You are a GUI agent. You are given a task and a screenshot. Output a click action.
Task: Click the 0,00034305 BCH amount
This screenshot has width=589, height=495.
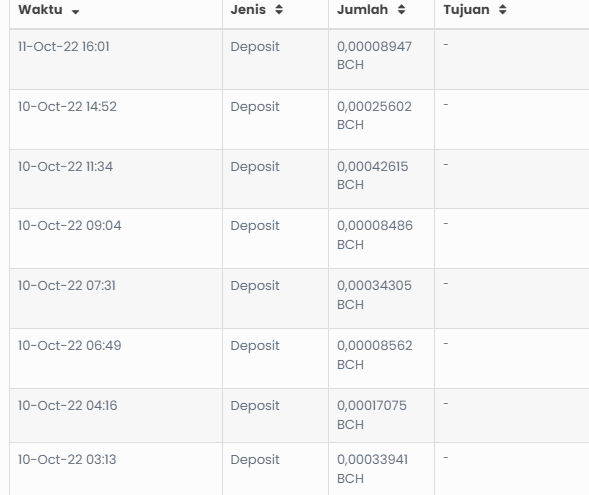[375, 295]
